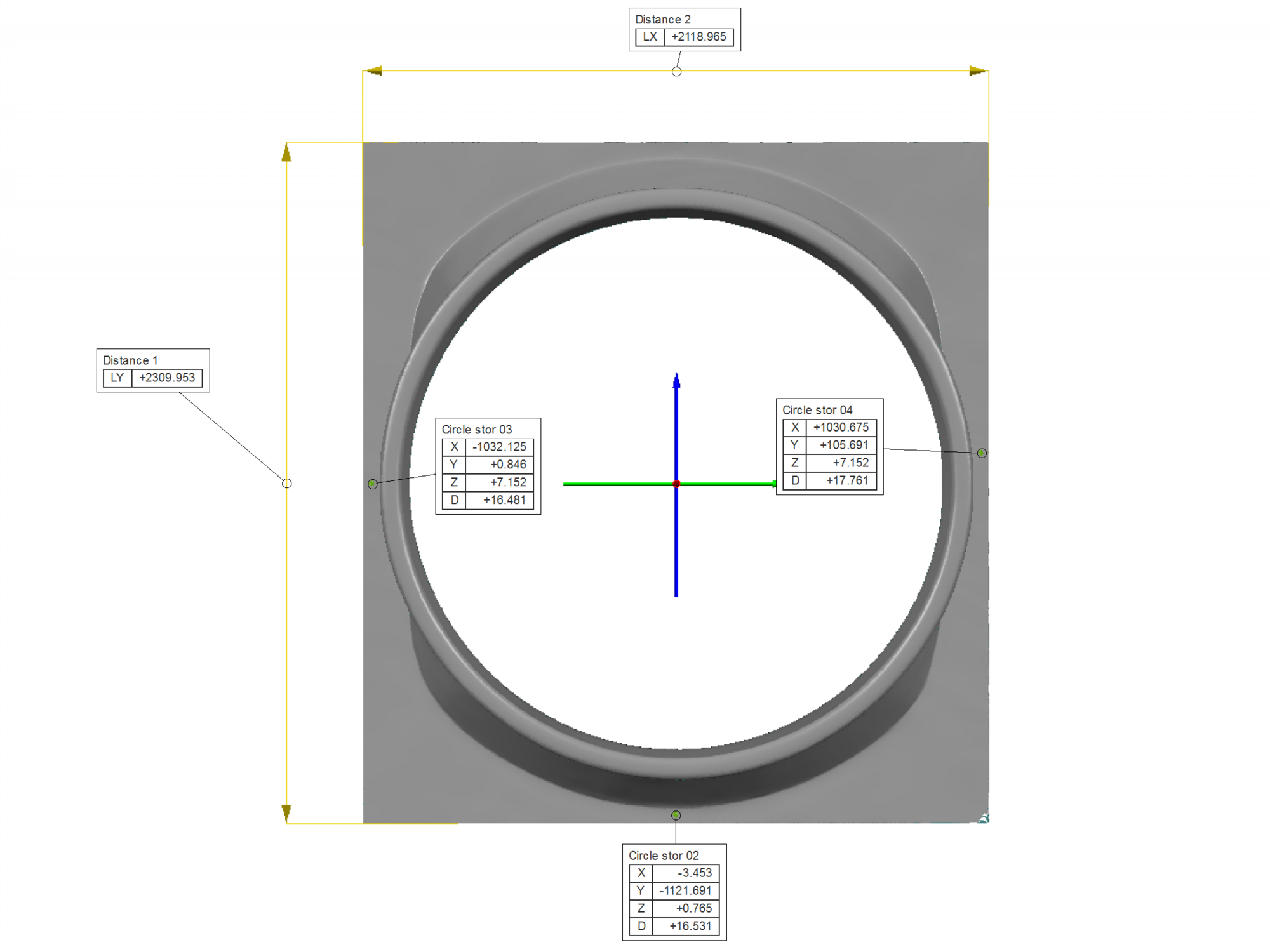Select the green point of Circle stor 04
This screenshot has height=952, width=1270.
tap(982, 453)
